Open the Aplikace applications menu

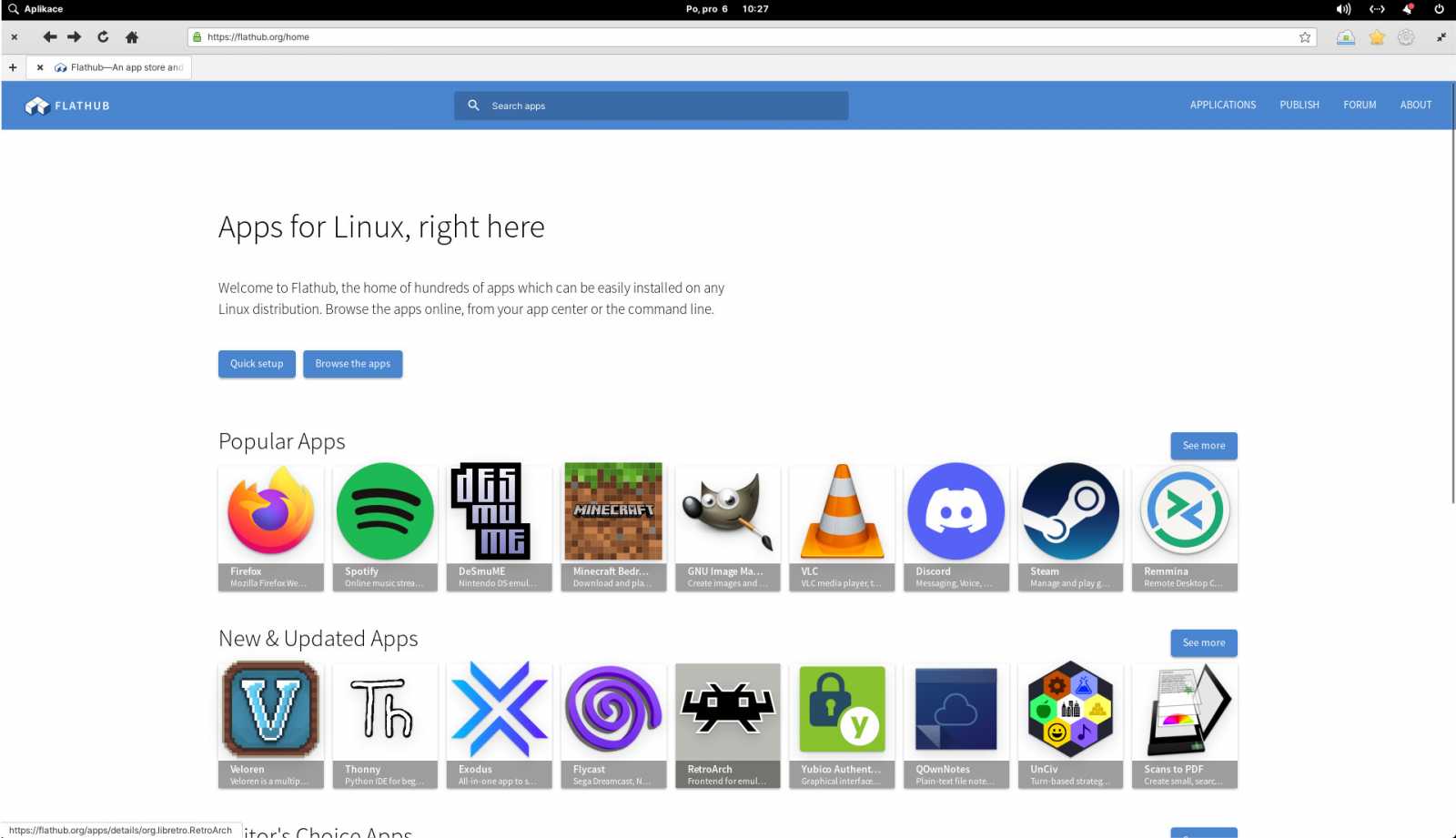point(35,9)
